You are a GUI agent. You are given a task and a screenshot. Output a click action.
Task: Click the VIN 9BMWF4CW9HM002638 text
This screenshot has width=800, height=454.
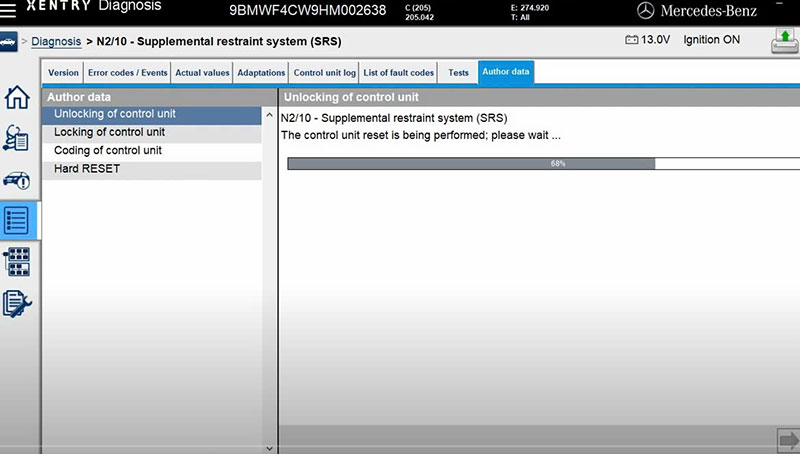pos(308,10)
